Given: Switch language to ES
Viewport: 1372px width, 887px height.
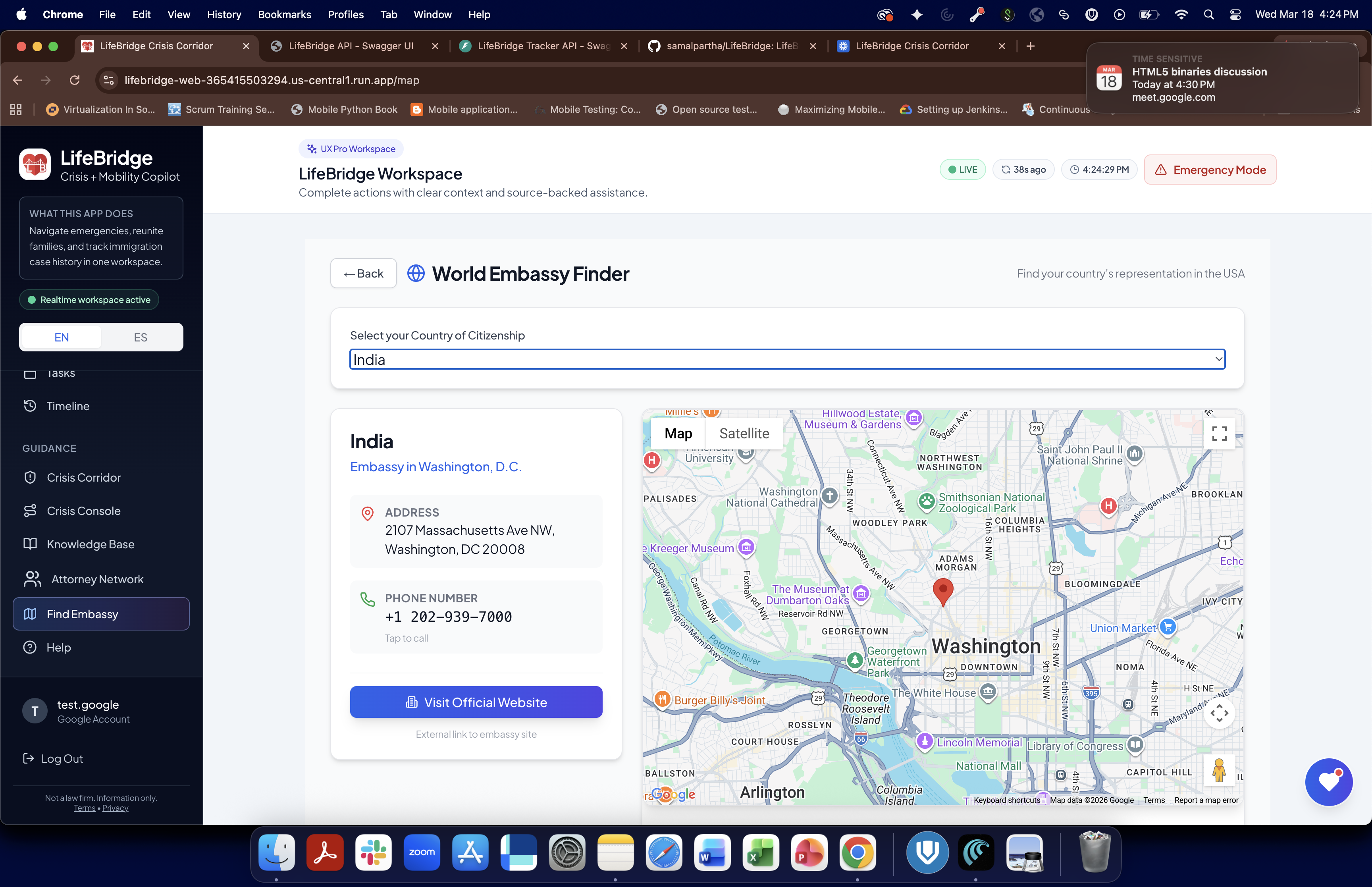Looking at the screenshot, I should (141, 337).
